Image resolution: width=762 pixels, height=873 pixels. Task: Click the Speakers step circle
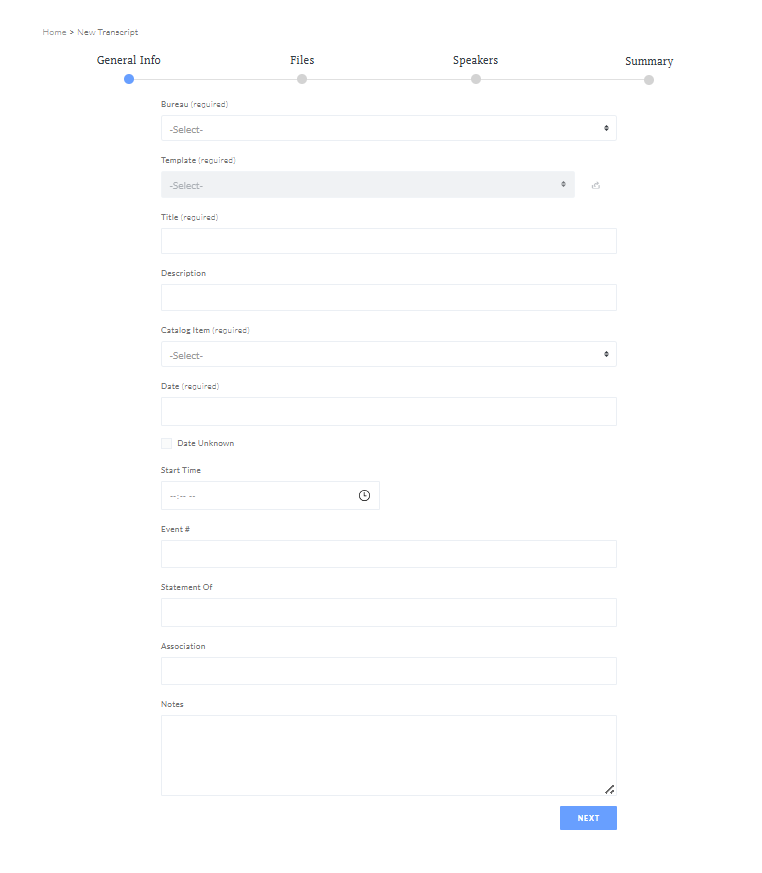point(475,79)
